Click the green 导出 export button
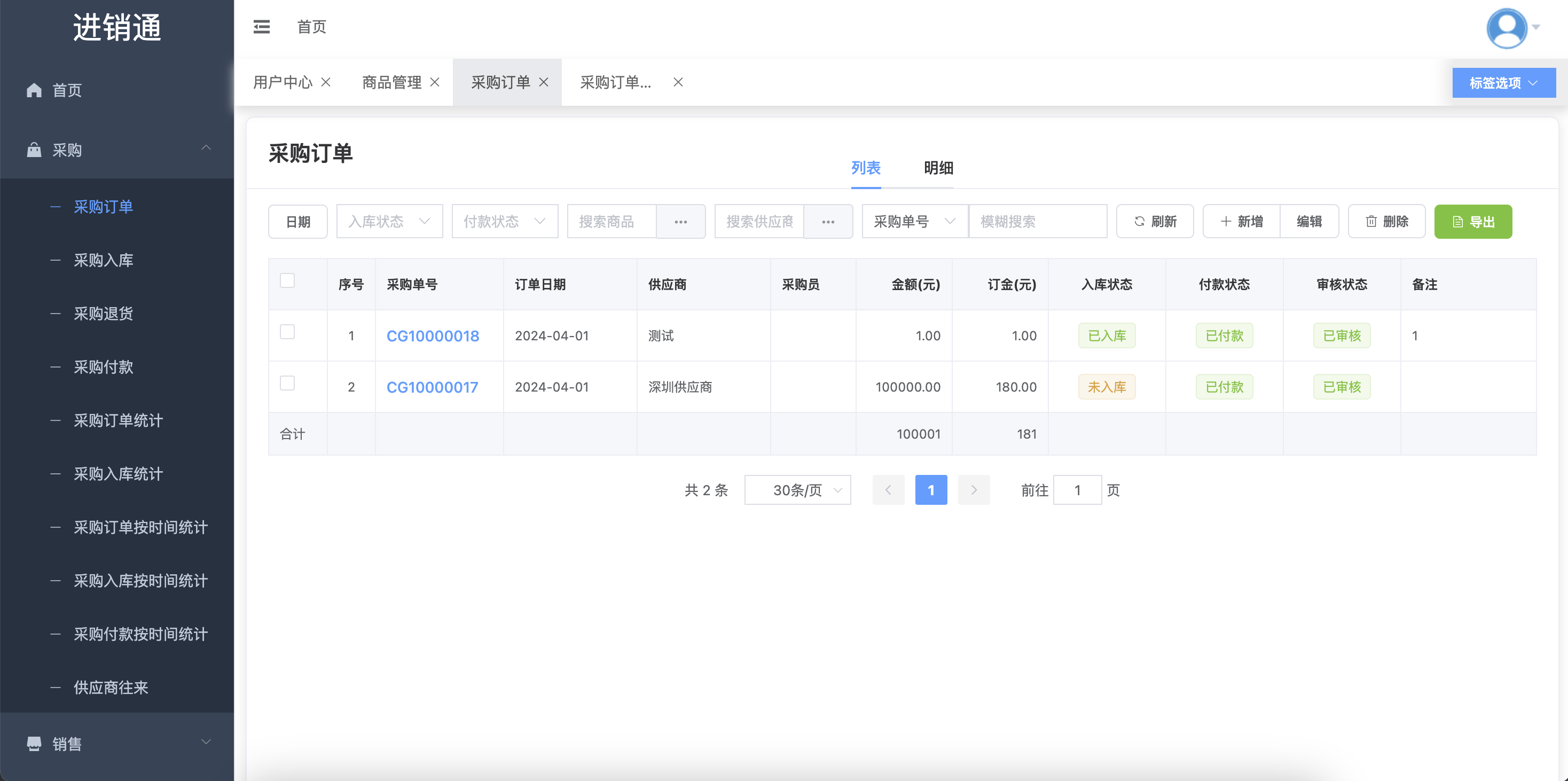Screen dimensions: 1568x781 [1473, 222]
